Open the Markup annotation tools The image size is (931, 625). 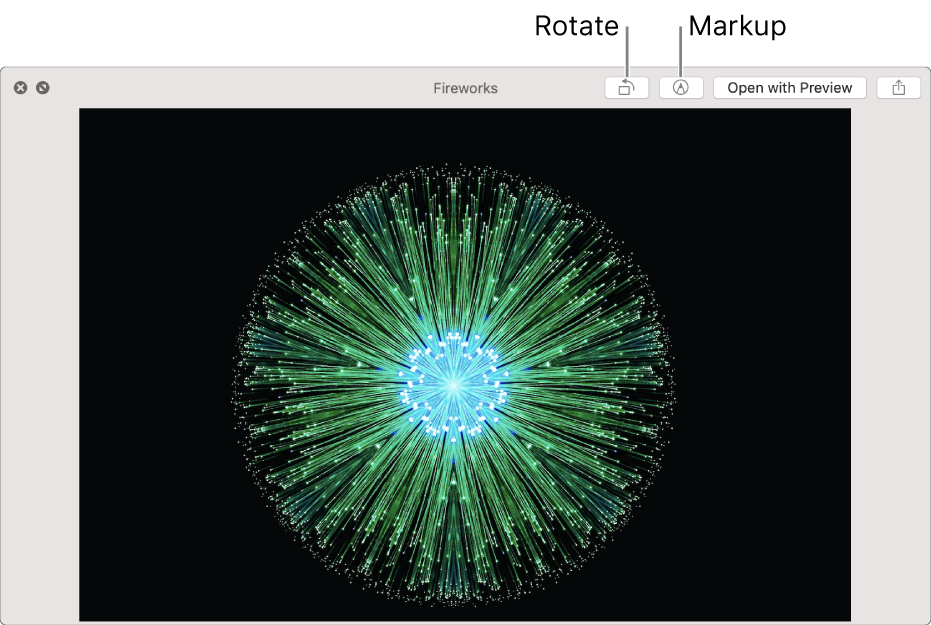tap(681, 87)
